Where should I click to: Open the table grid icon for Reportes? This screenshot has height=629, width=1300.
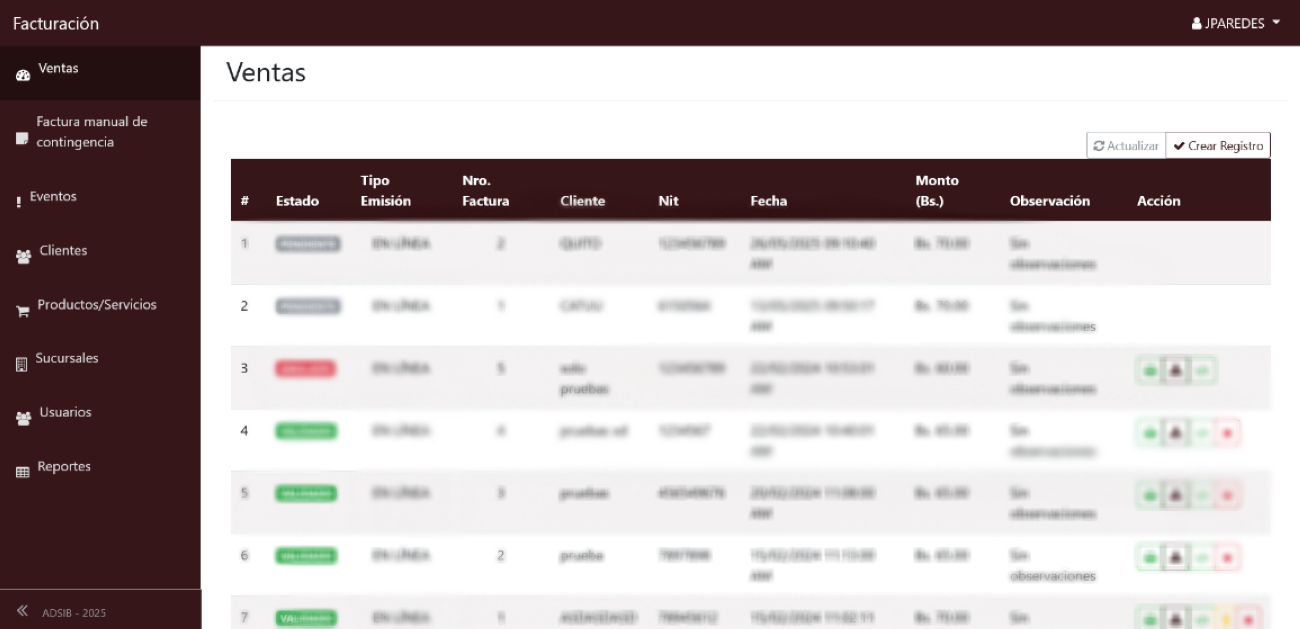(x=23, y=472)
